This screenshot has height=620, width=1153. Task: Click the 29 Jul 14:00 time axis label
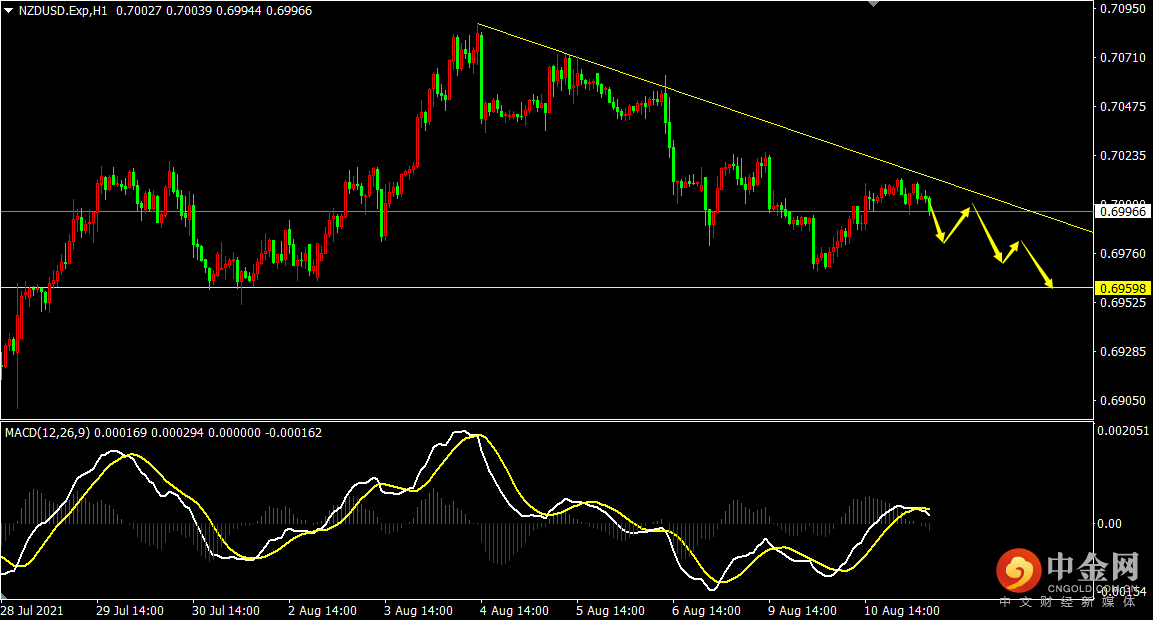click(x=129, y=610)
